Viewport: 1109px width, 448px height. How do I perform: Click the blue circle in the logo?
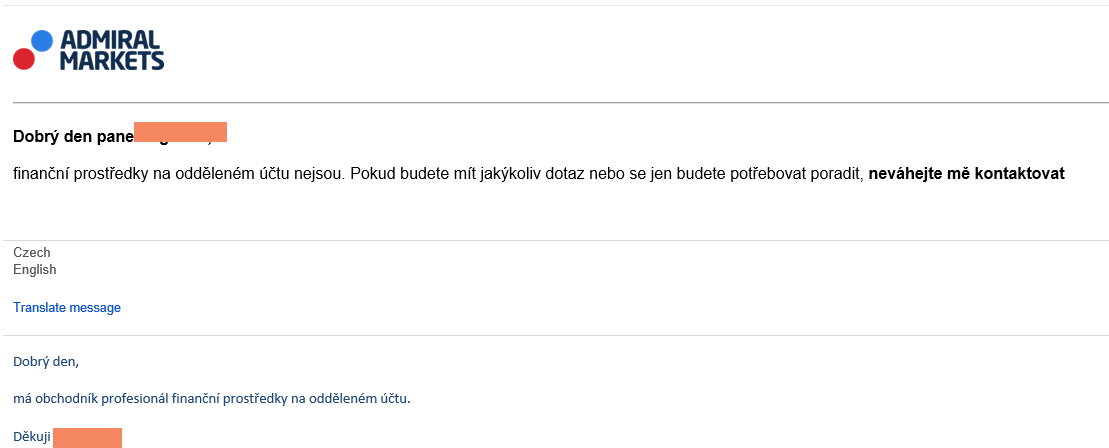[42, 40]
